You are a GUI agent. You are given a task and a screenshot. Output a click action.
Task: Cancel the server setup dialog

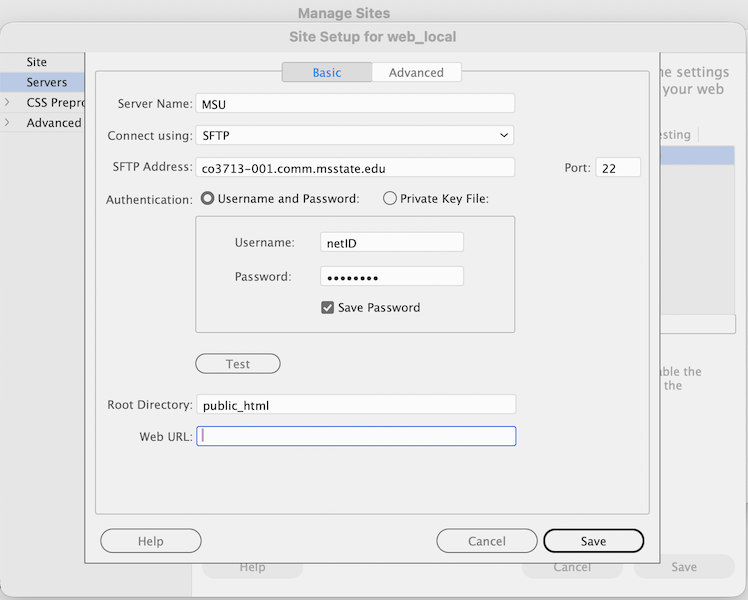pos(487,541)
